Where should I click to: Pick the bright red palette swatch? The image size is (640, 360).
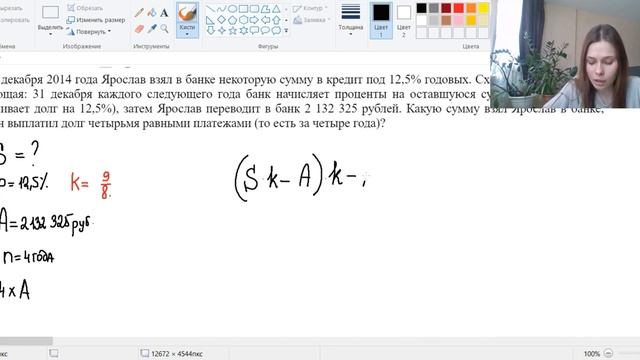pos(458,8)
